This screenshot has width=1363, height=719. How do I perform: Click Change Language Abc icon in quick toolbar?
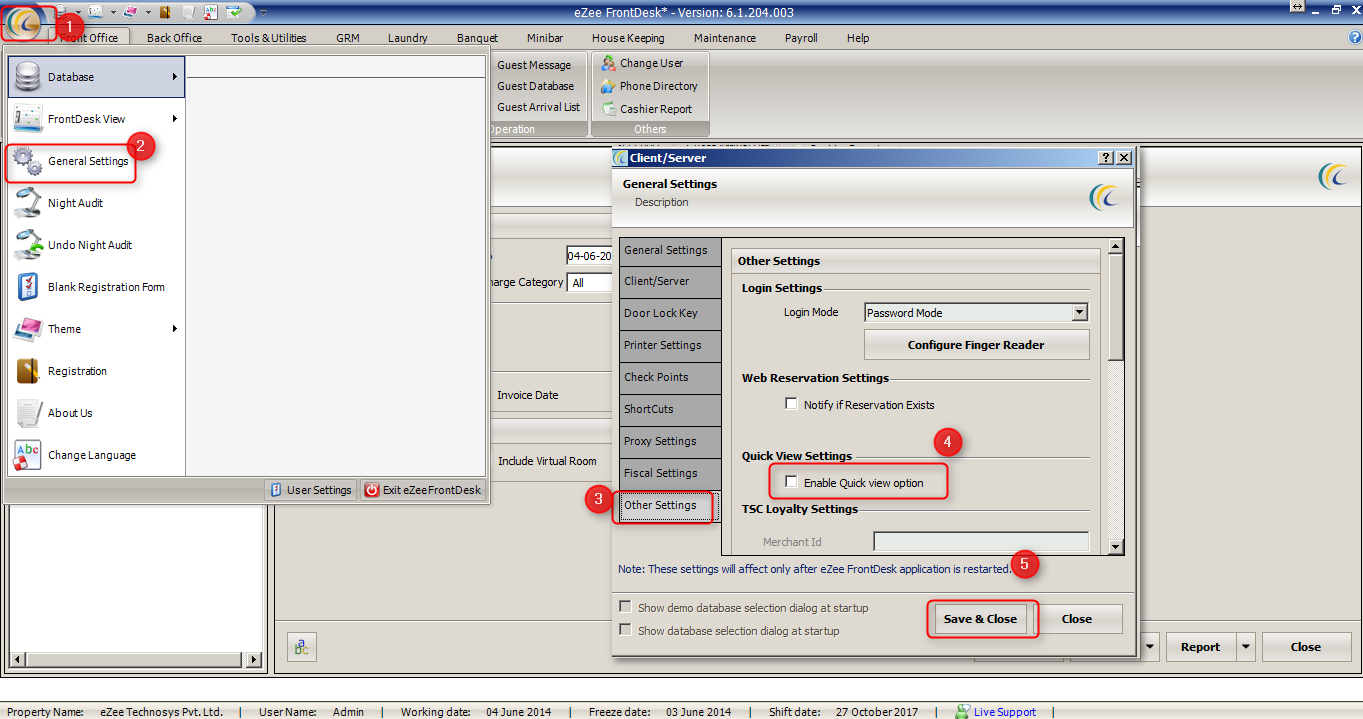coord(210,12)
